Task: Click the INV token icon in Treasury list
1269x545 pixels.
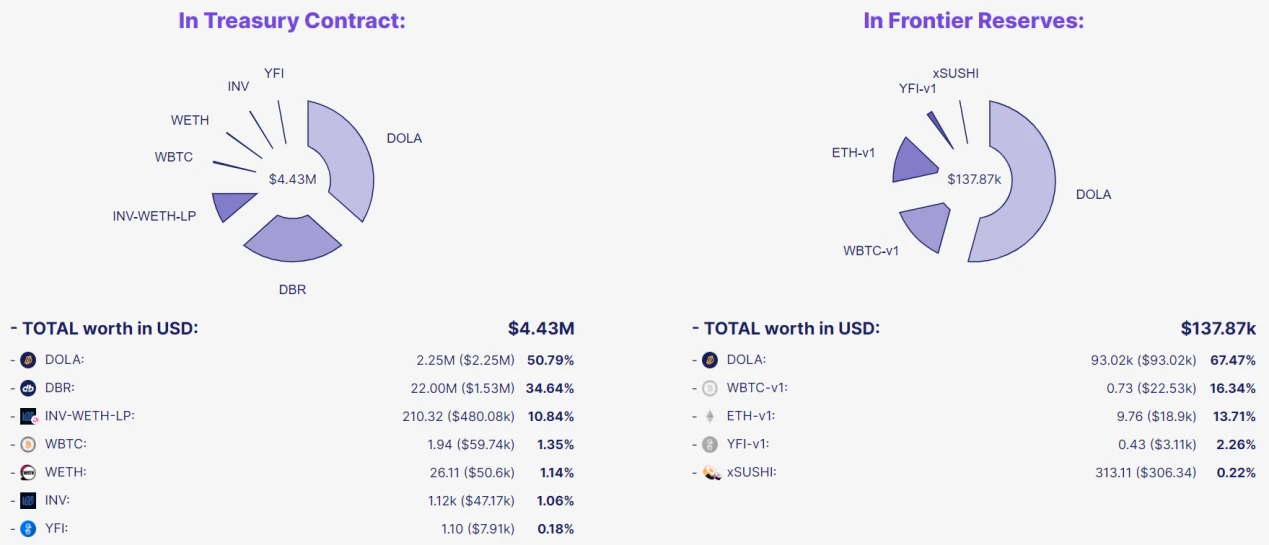Action: click(28, 500)
